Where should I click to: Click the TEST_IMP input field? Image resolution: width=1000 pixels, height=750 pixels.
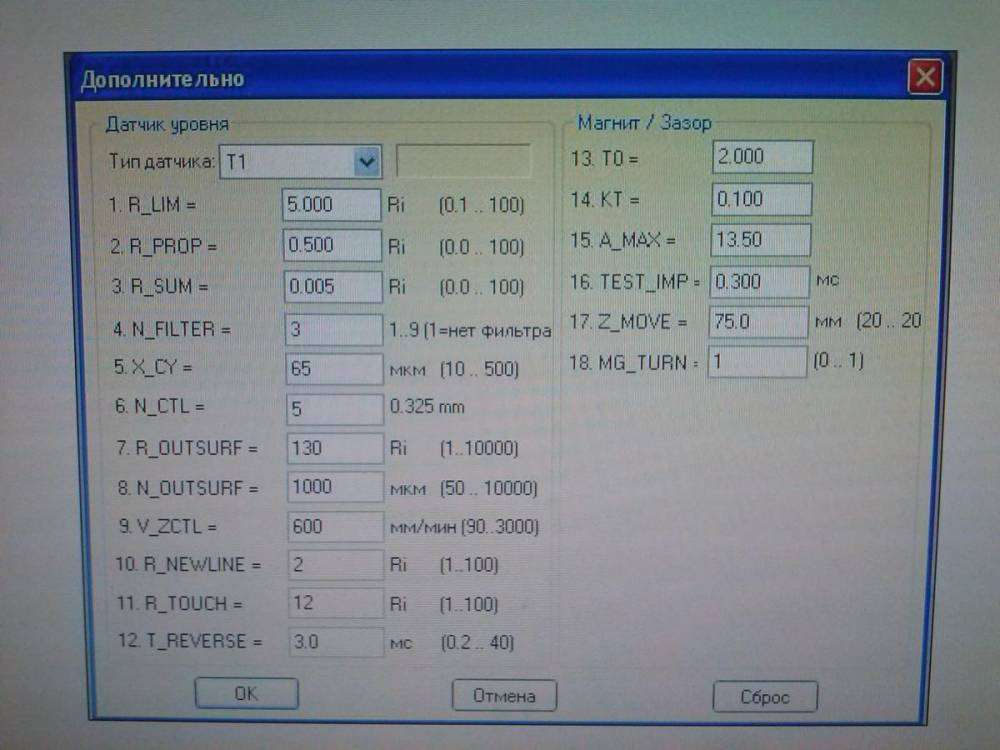pyautogui.click(x=759, y=281)
